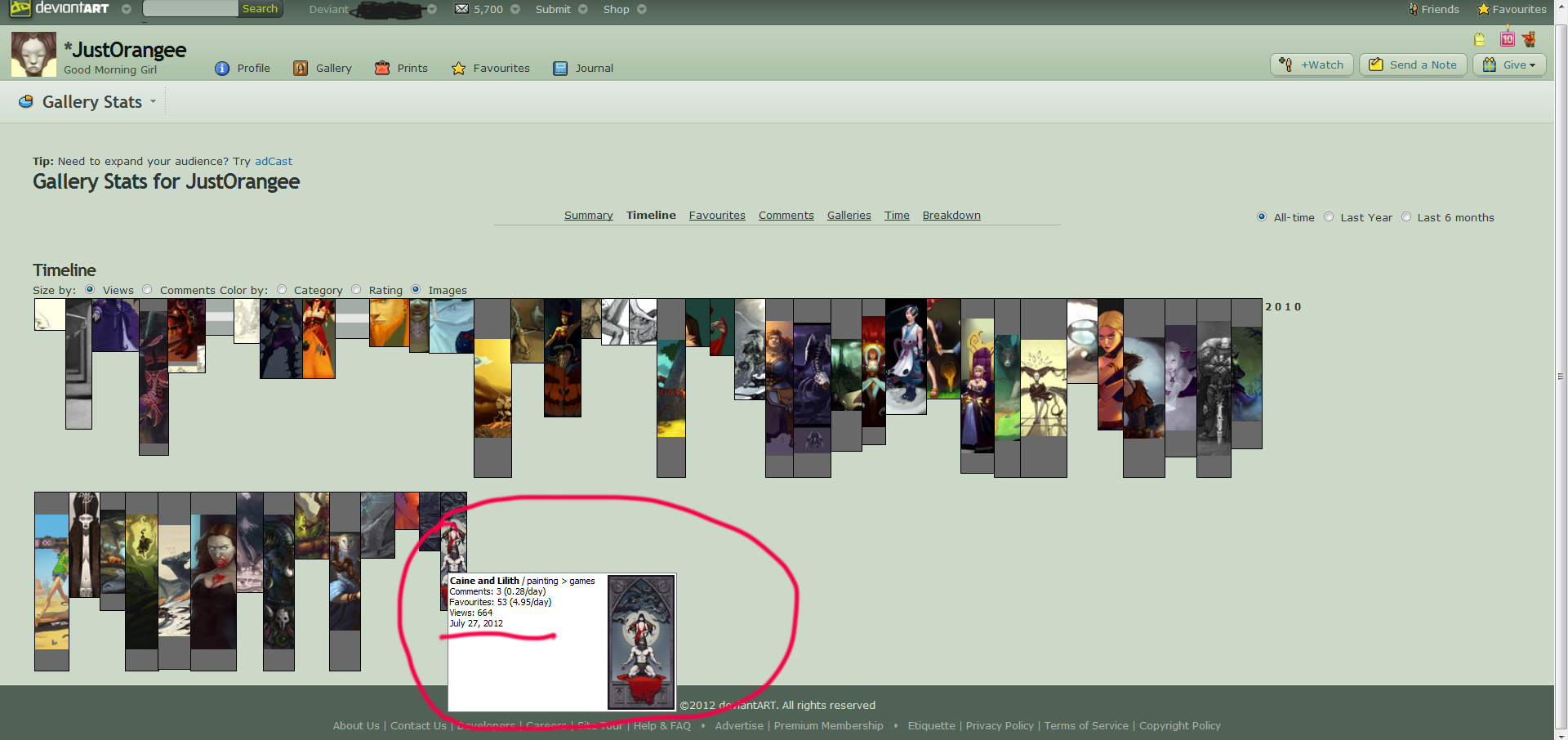
Task: Click into the top search input field
Action: pyautogui.click(x=190, y=9)
